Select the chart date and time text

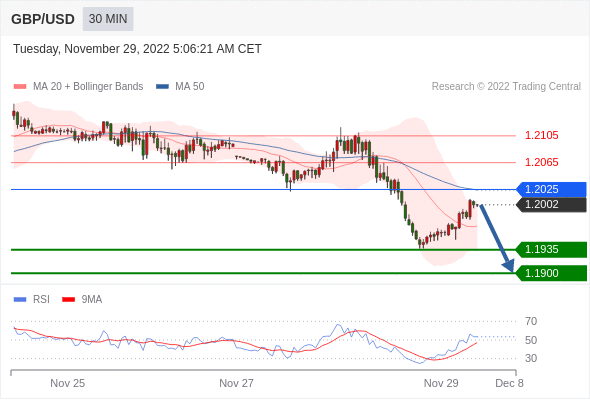pos(137,49)
